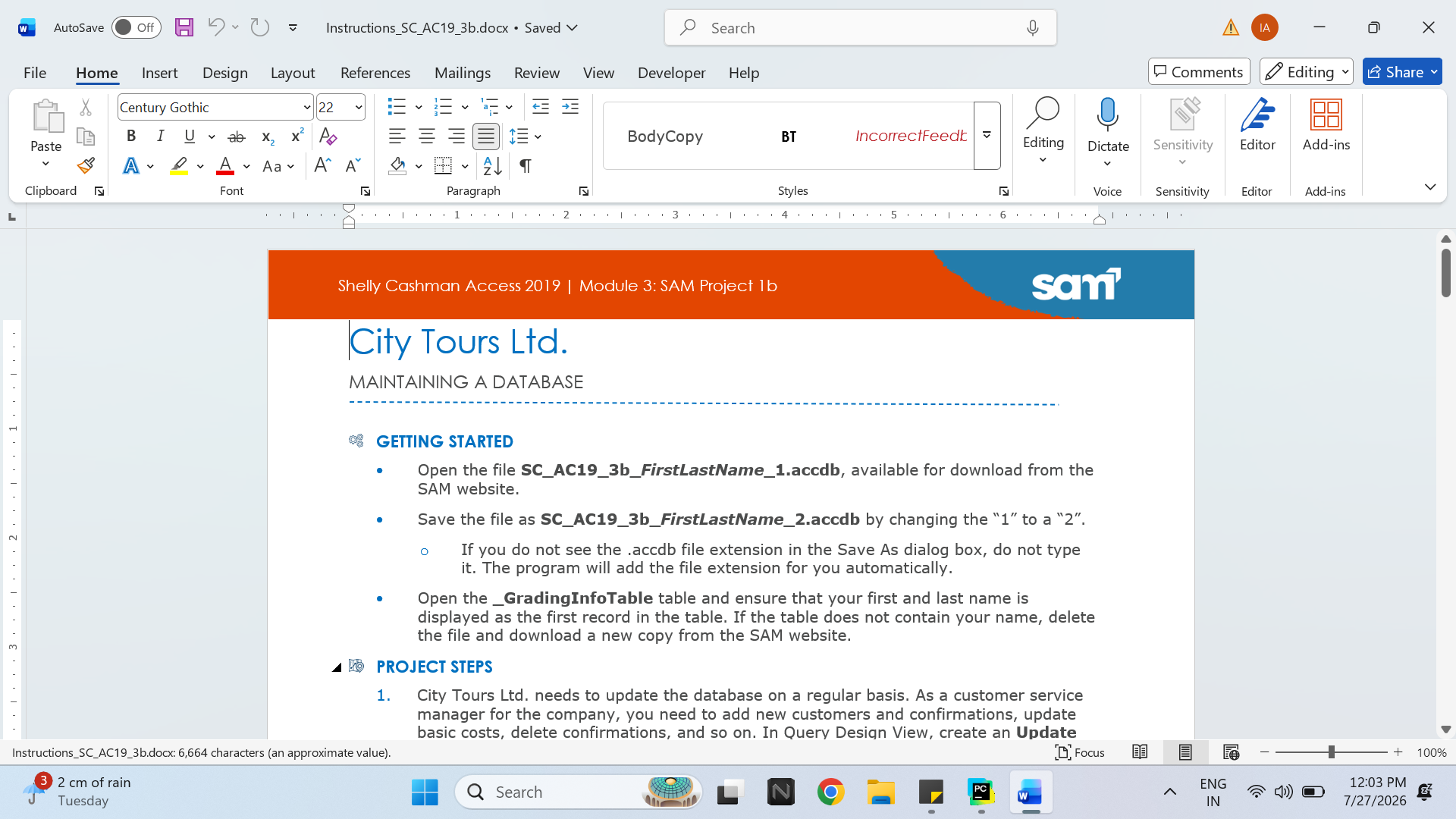Apply superscript formatting
Screen dimensions: 1456x819
coord(297,136)
